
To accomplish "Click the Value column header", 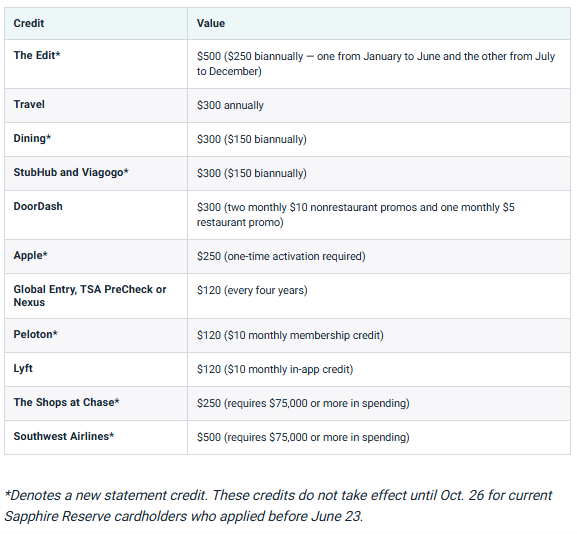I will pyautogui.click(x=210, y=23).
